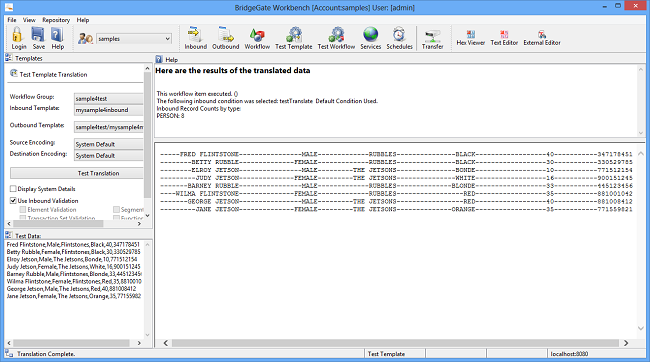Click the 'Test Template' status bar entry

386,354
